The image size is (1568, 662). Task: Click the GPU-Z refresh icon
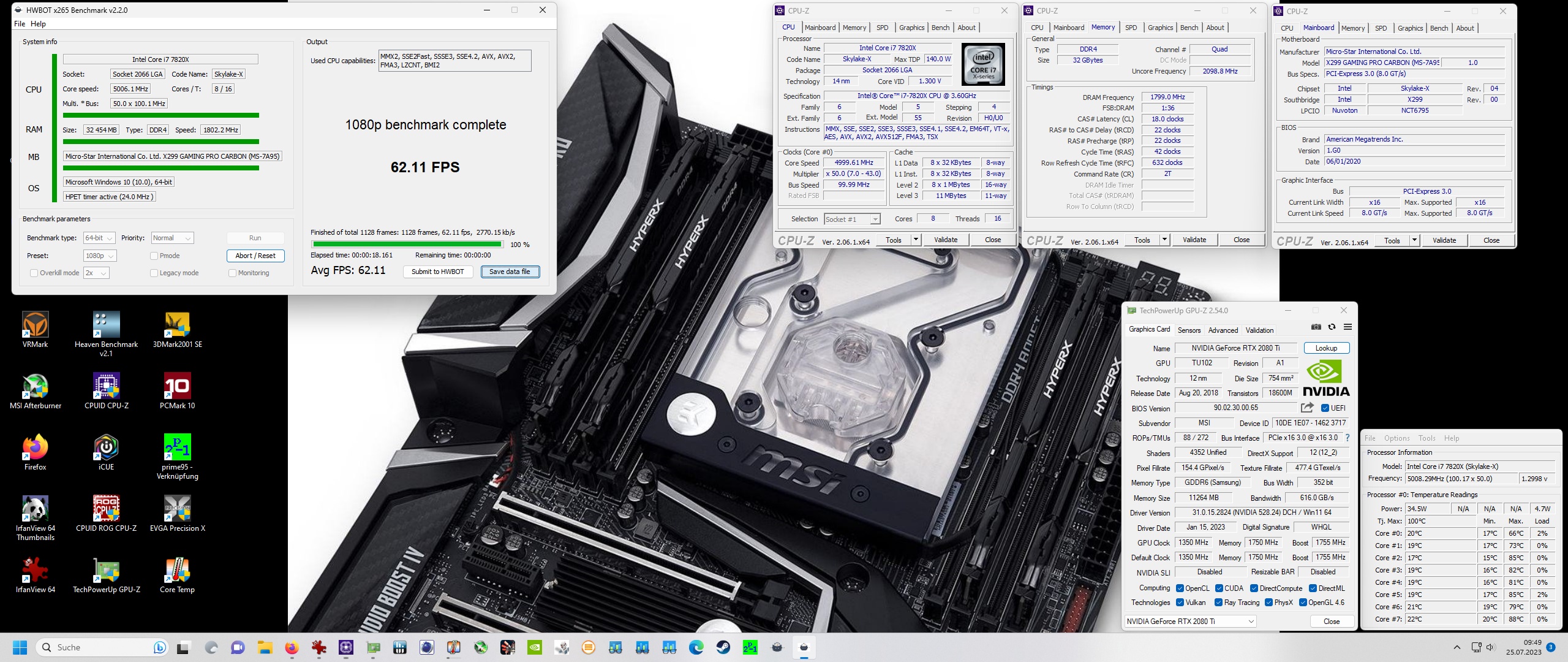pyautogui.click(x=1332, y=327)
